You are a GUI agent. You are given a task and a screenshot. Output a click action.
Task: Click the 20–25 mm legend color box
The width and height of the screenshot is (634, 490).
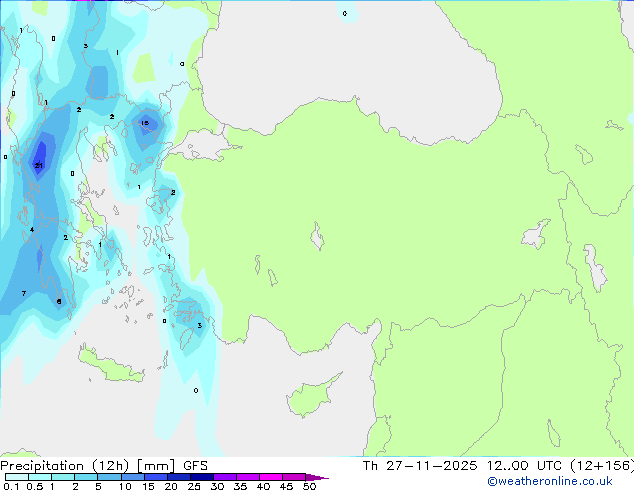179,477
